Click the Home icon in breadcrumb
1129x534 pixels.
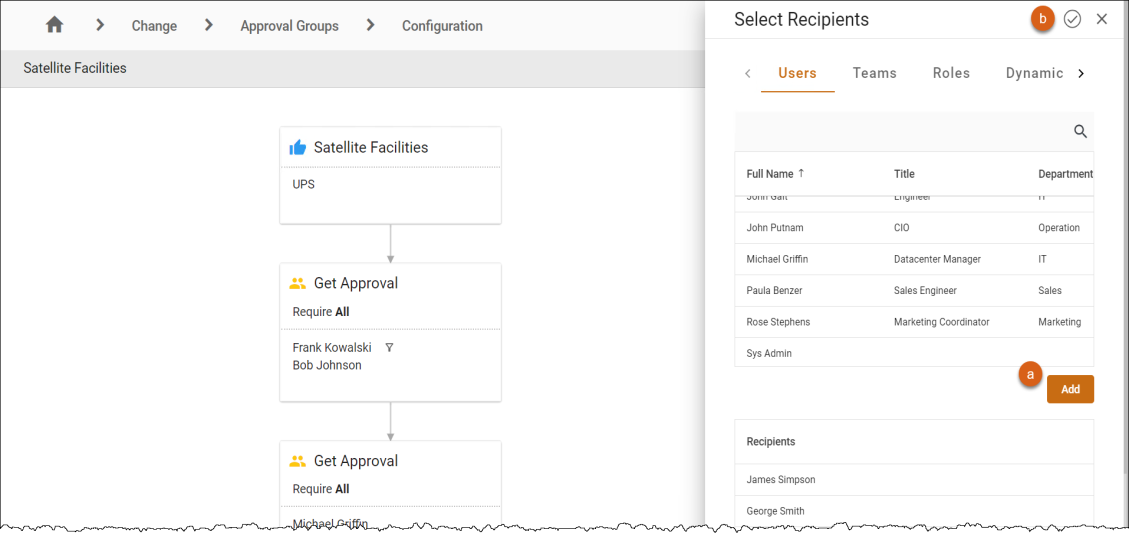(x=54, y=25)
